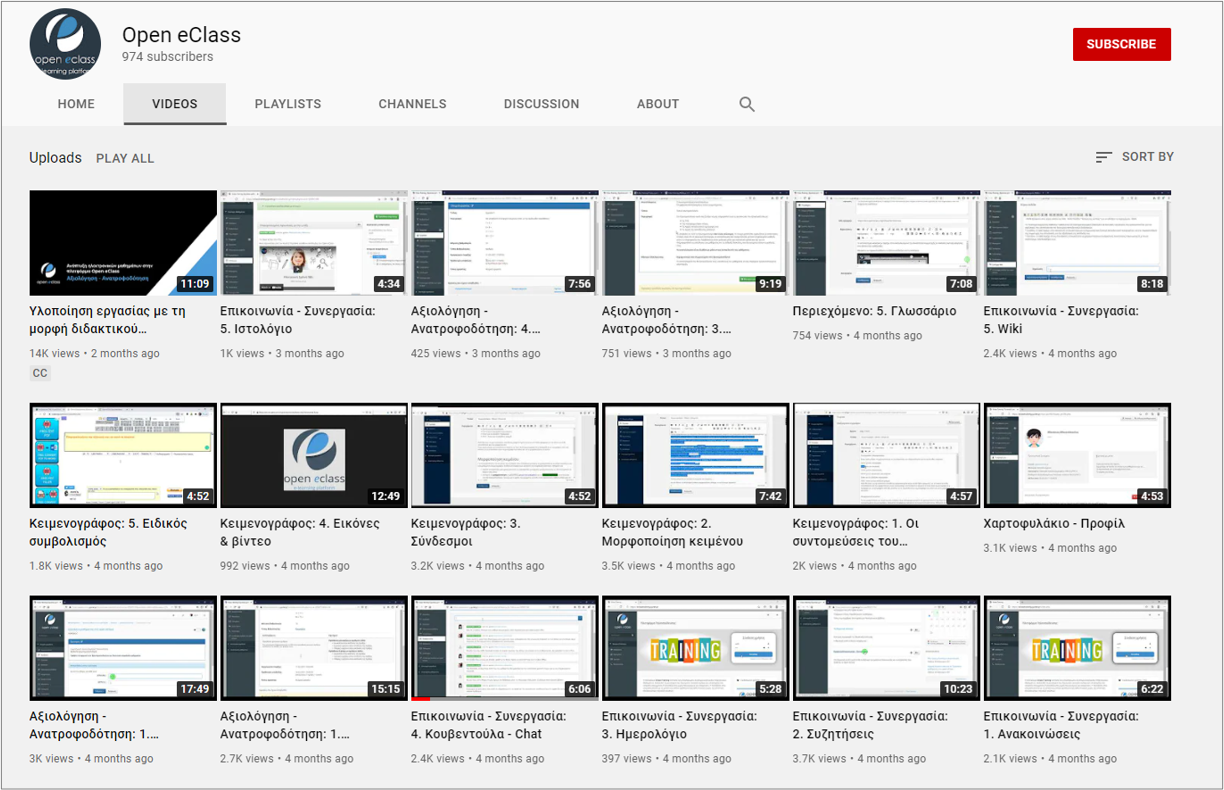Click the Open eClass channel name
Image resolution: width=1224 pixels, height=790 pixels.
click(181, 35)
